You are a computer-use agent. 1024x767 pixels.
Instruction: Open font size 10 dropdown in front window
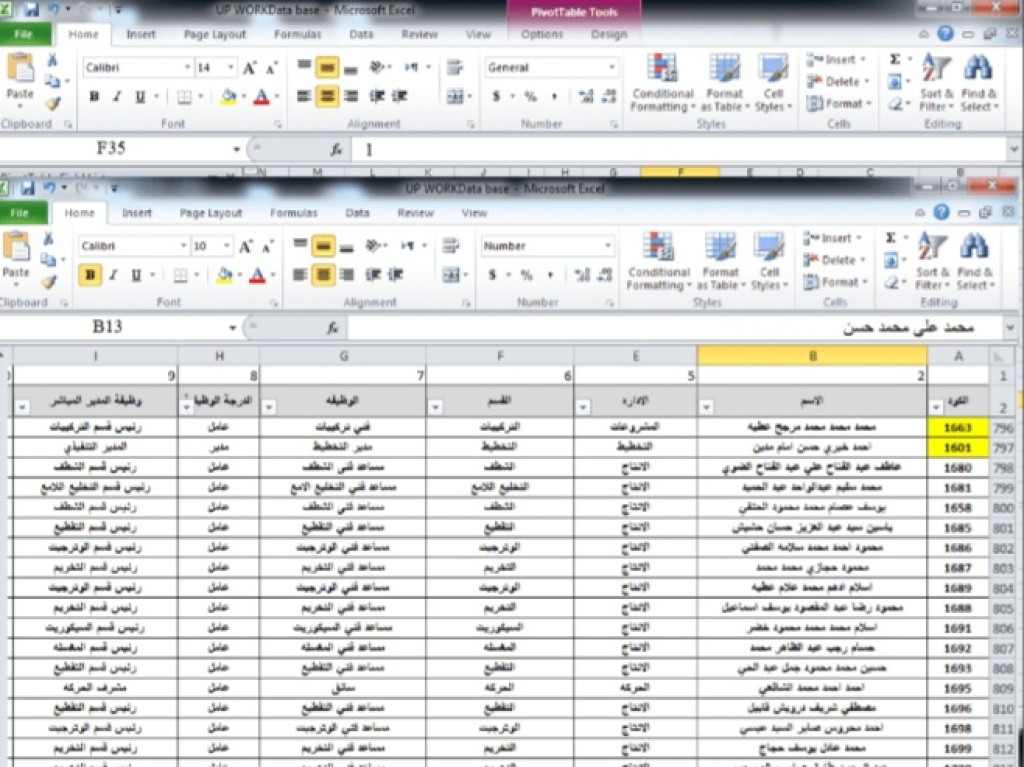click(x=227, y=246)
